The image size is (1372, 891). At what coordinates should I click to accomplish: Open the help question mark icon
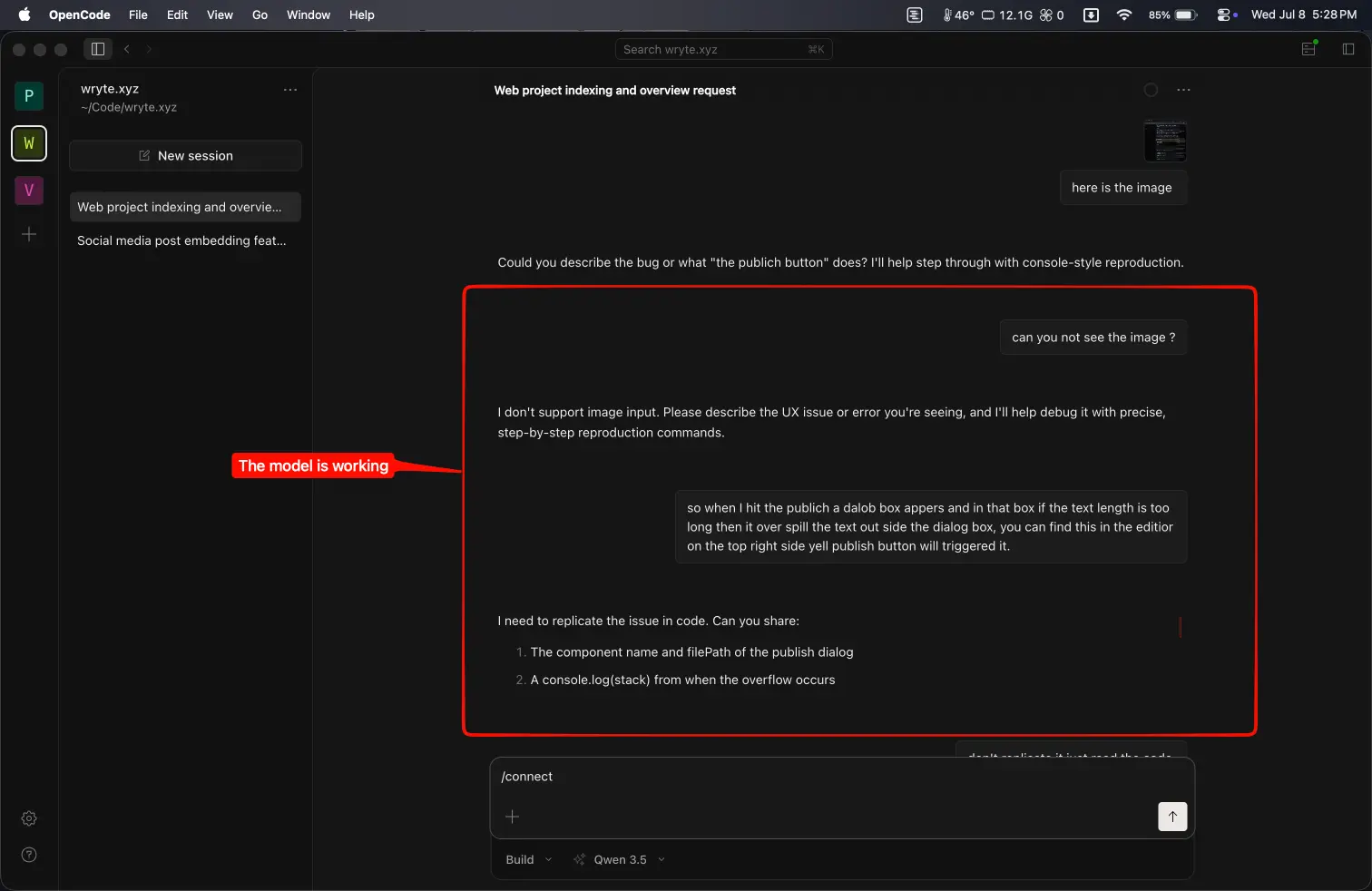pos(29,855)
